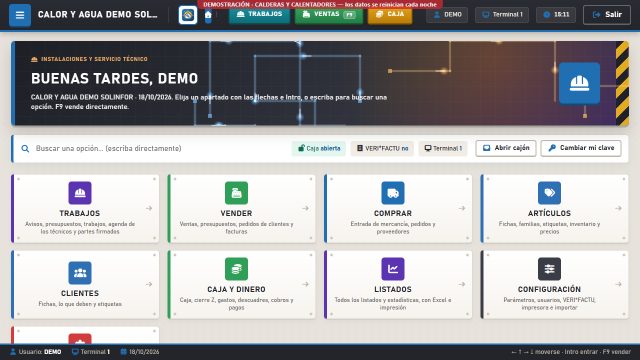
Task: Click the CAJA Y DINERO coins icon
Action: [x=236, y=269]
